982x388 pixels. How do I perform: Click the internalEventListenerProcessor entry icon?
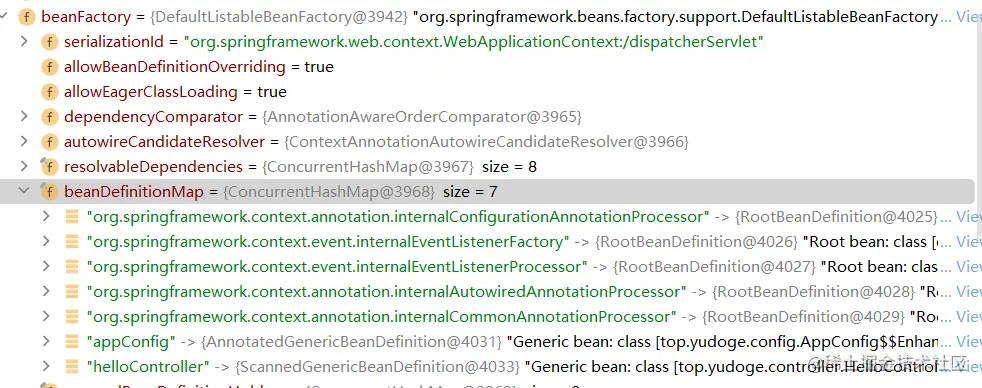(x=72, y=267)
